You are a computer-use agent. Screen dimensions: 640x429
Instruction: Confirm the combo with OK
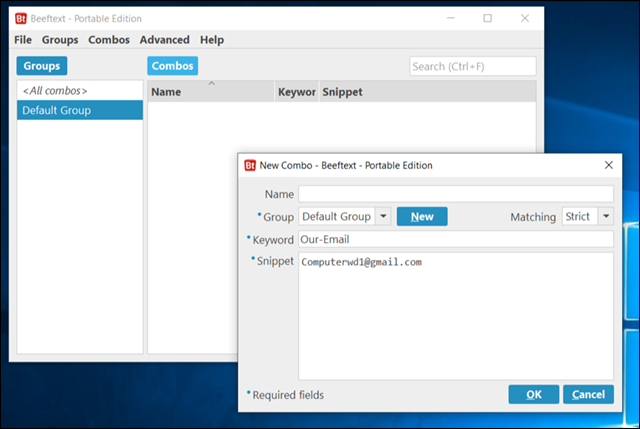(x=533, y=394)
